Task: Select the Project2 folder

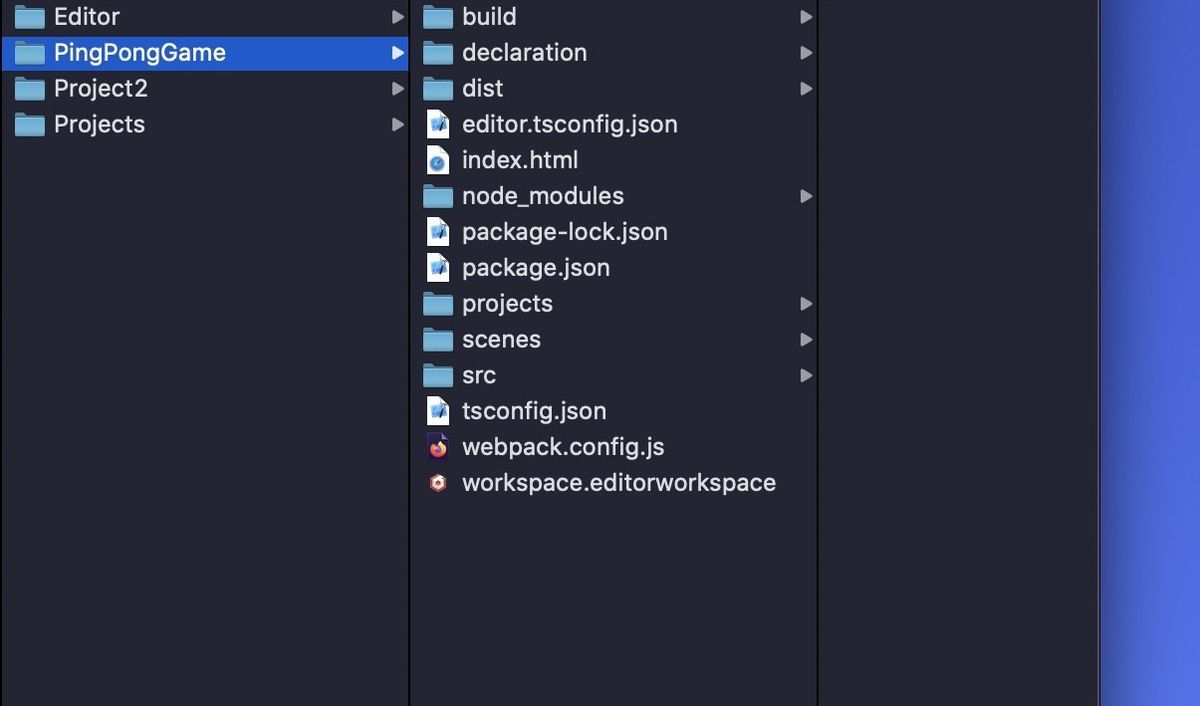Action: [100, 88]
